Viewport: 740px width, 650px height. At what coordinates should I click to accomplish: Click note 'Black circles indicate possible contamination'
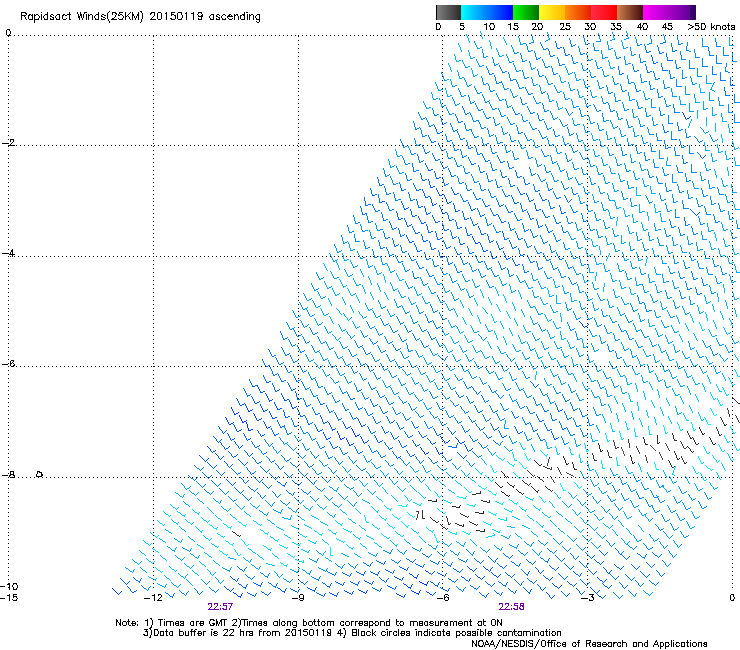click(x=456, y=633)
